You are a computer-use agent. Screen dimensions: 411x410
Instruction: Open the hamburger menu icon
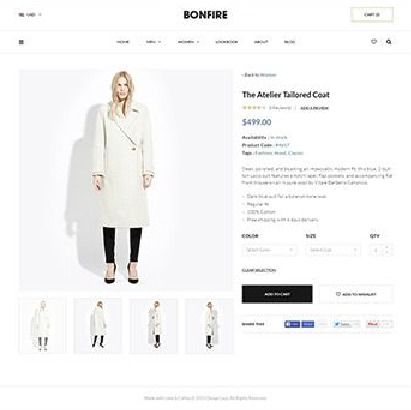21,42
